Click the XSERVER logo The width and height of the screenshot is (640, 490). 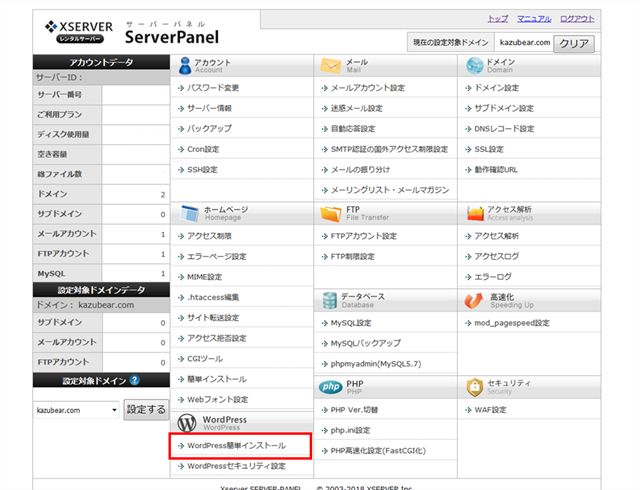click(79, 31)
